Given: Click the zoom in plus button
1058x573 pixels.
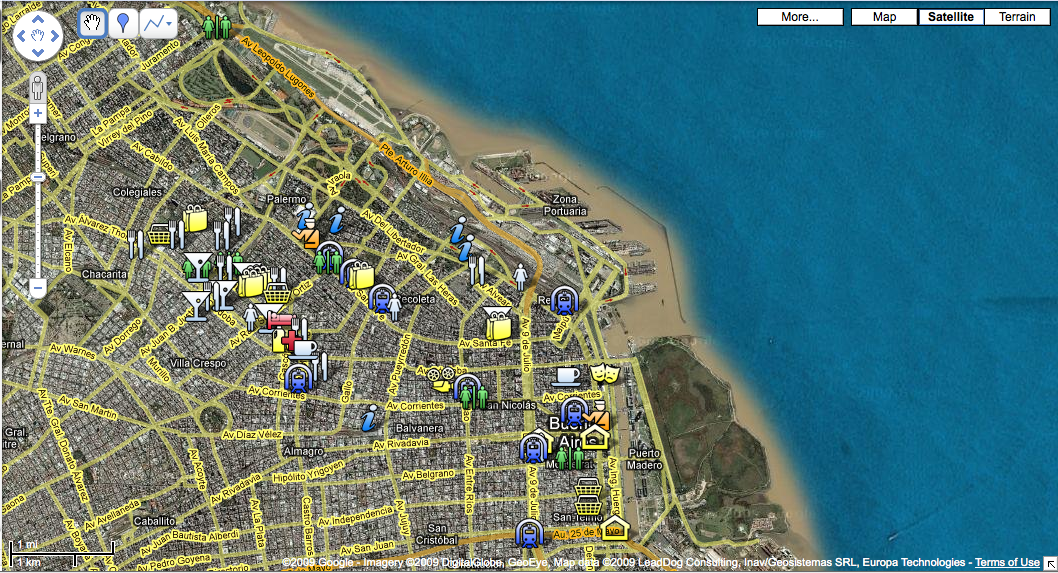Looking at the screenshot, I should click(38, 113).
